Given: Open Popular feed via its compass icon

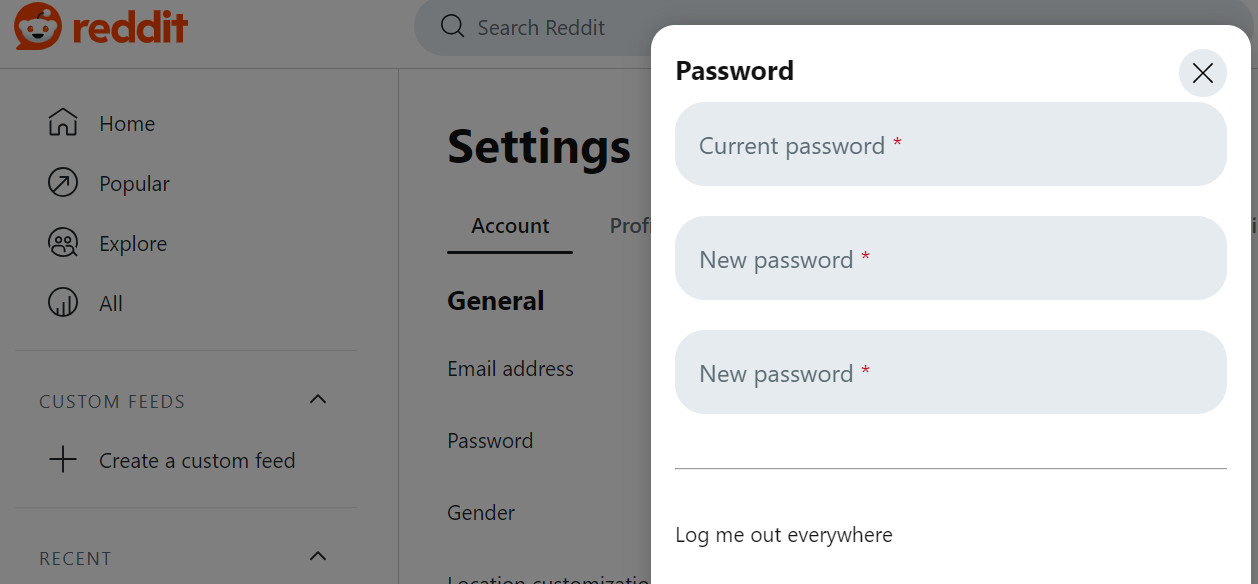Looking at the screenshot, I should point(63,182).
